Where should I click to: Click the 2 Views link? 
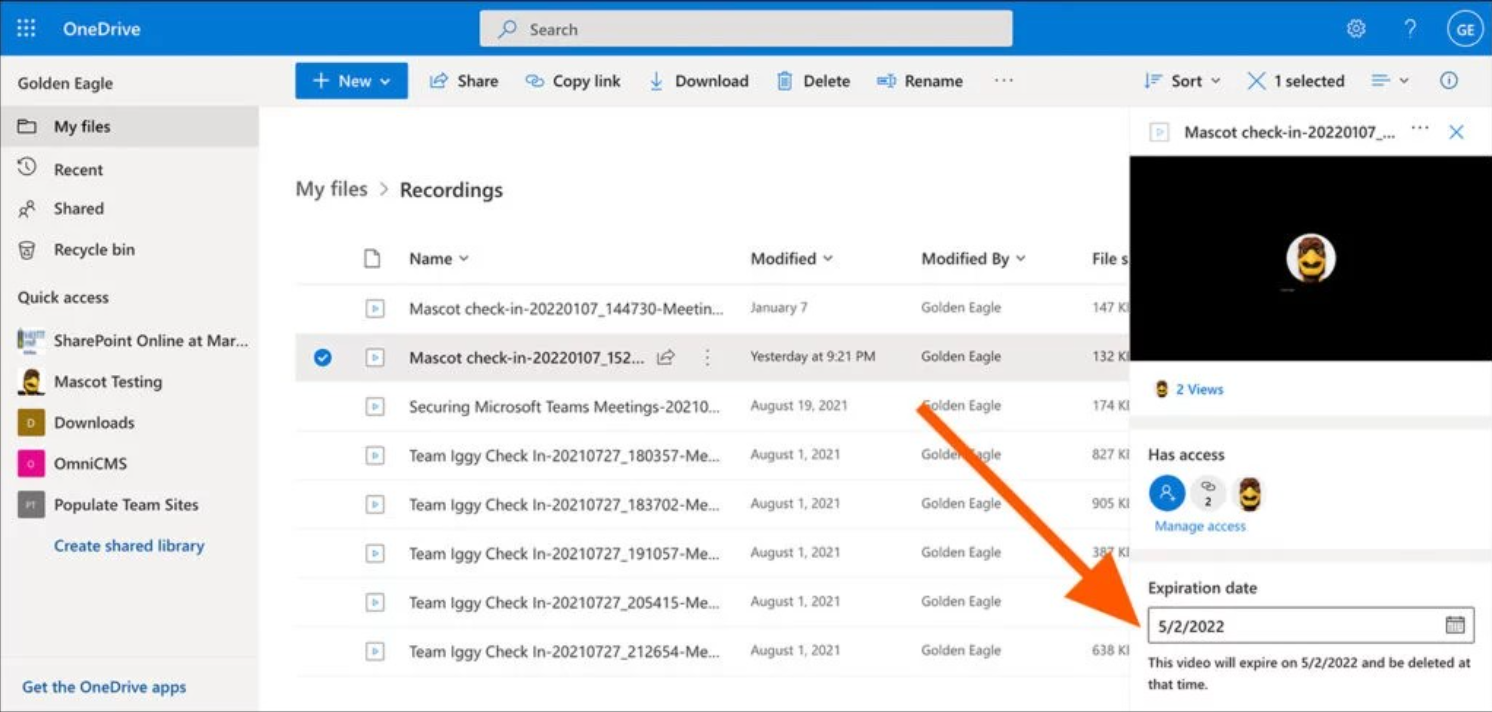[x=1199, y=390]
